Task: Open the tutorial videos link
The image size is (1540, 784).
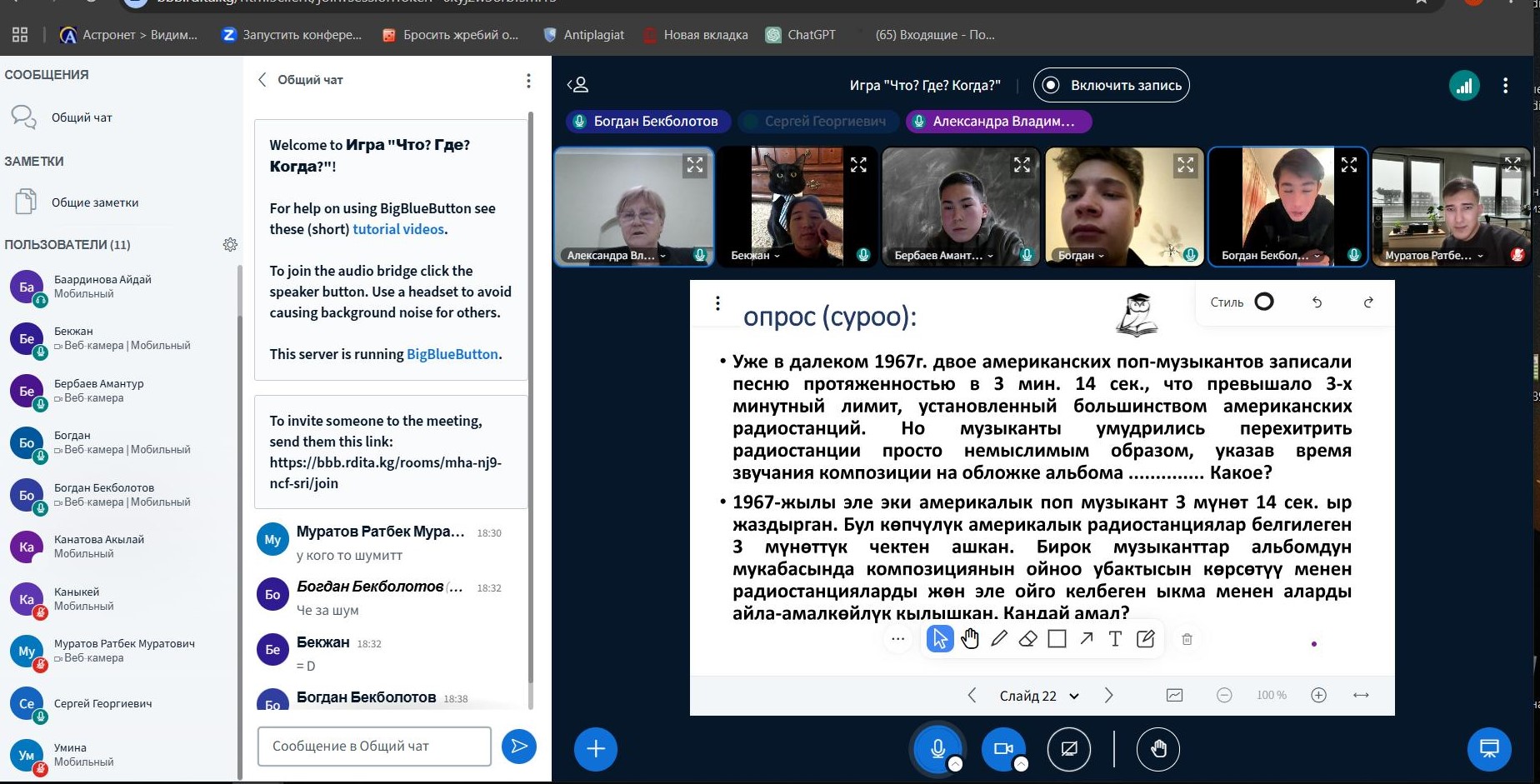Action: coord(398,229)
